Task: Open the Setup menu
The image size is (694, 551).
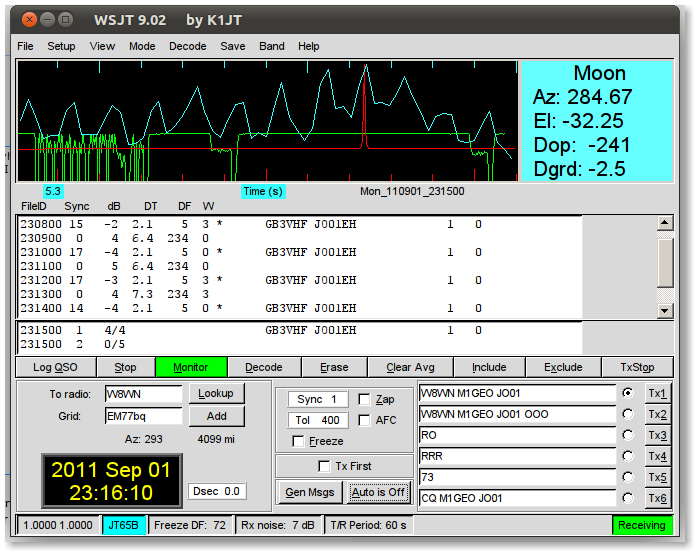Action: 61,46
